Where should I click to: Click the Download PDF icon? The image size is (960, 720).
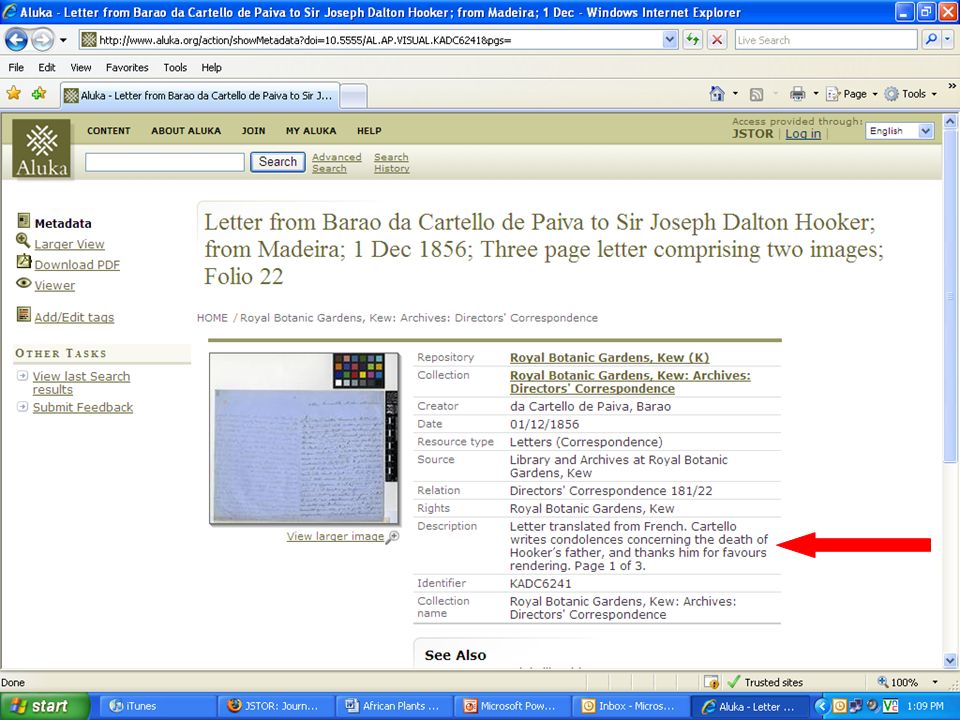(x=23, y=261)
